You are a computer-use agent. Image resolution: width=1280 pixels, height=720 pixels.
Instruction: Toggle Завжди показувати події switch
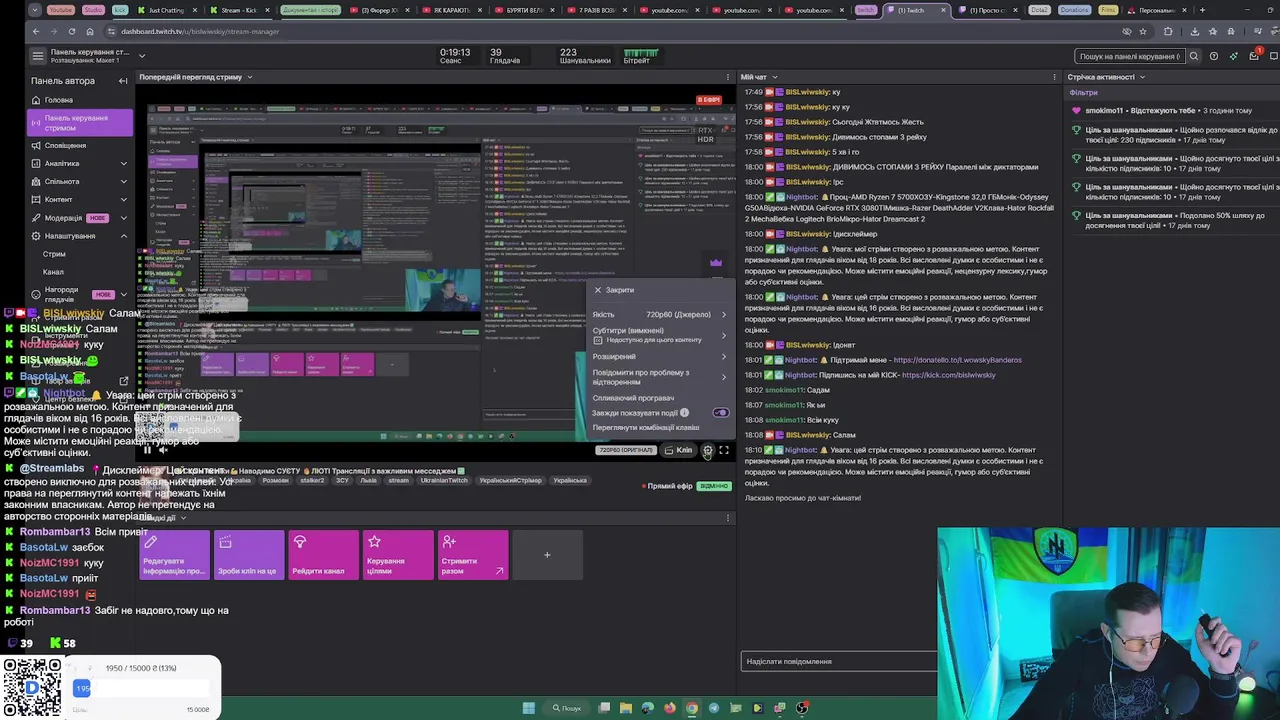click(x=720, y=412)
